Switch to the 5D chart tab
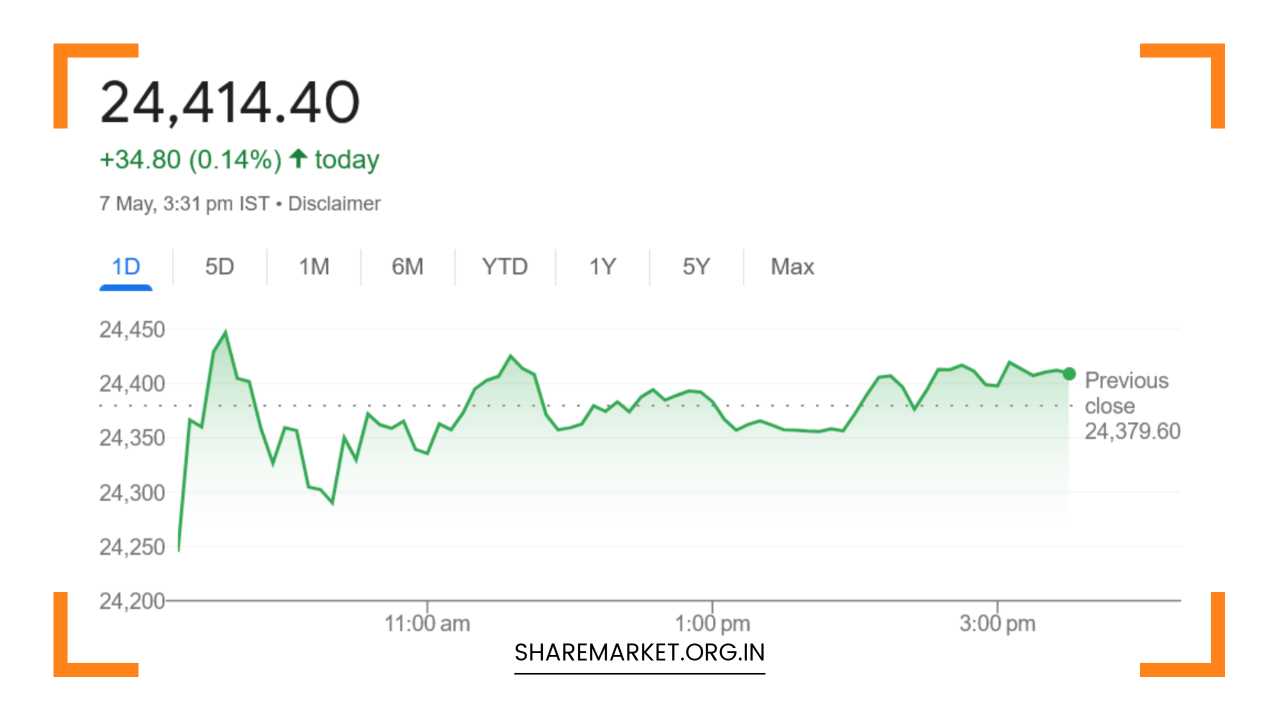1280x720 pixels. [x=219, y=267]
